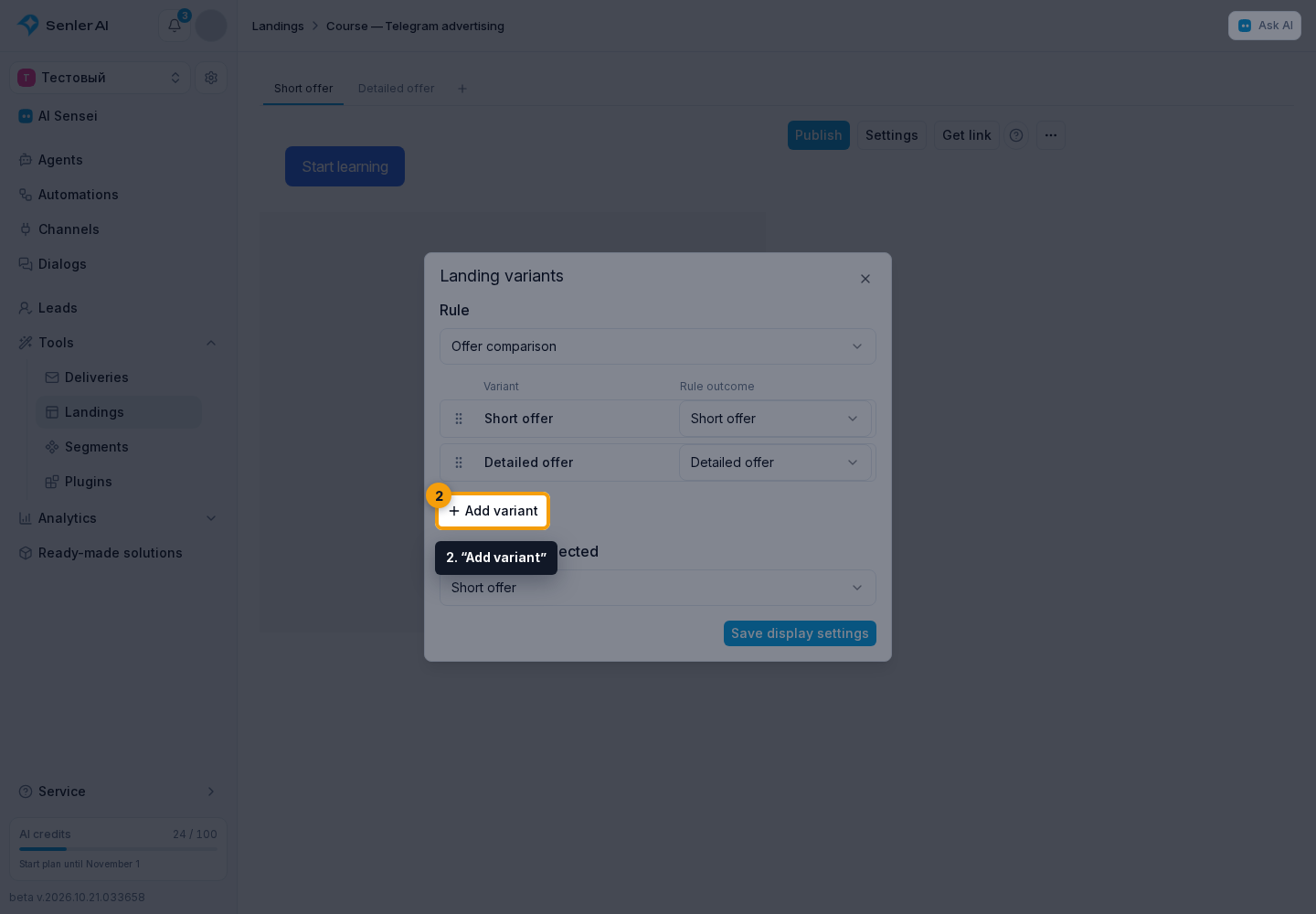
Task: Add a new landing tab with plus
Action: 462,89
